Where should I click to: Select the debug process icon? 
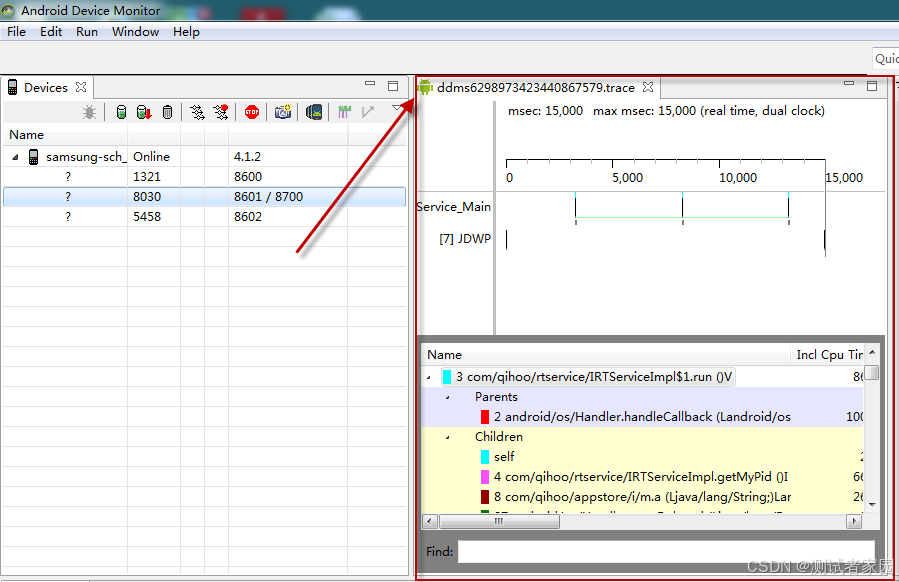pos(89,112)
